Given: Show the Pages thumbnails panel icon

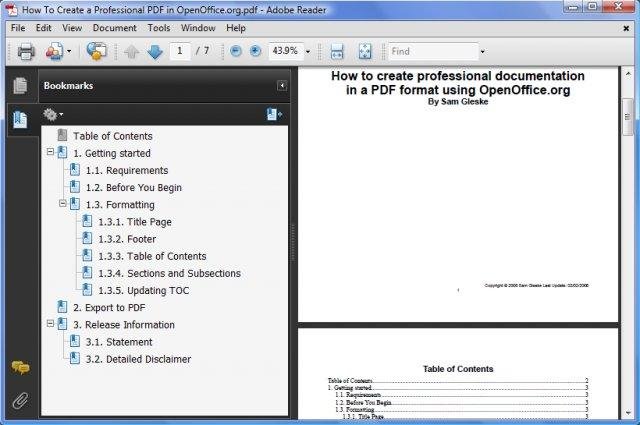Looking at the screenshot, I should 20,86.
